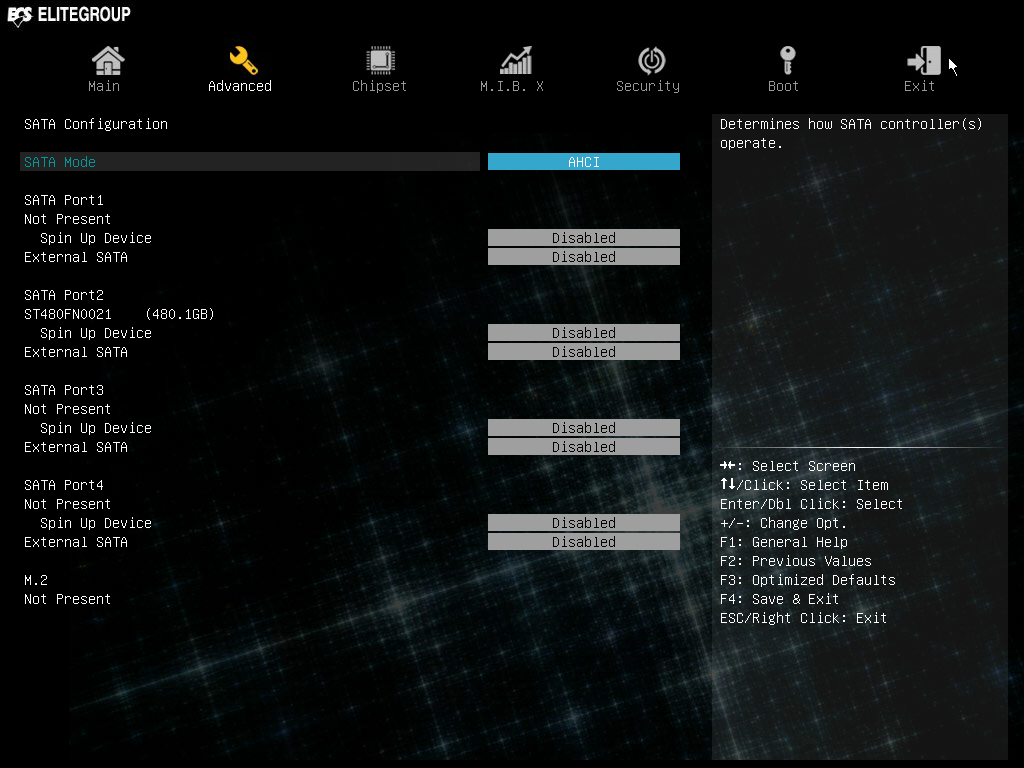Click the F4: Save & Exit line

[779, 600]
